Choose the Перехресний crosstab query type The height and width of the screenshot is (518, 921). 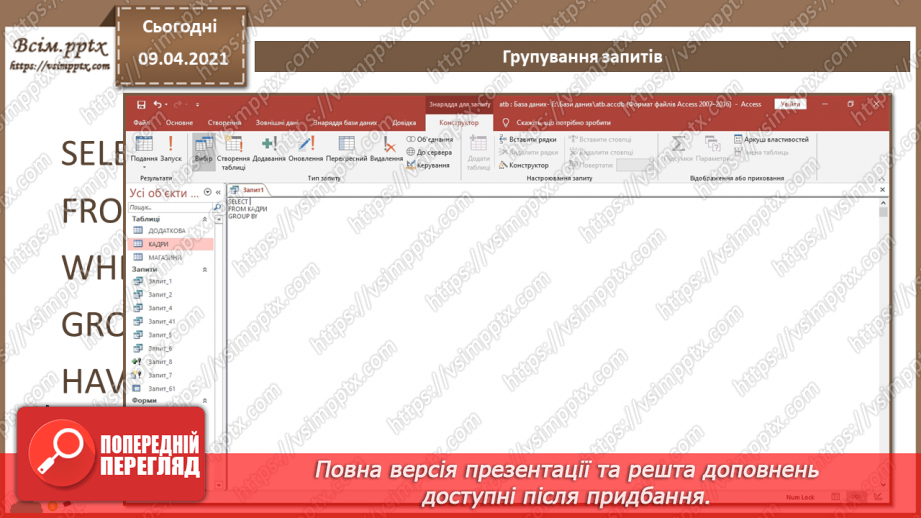(x=347, y=149)
